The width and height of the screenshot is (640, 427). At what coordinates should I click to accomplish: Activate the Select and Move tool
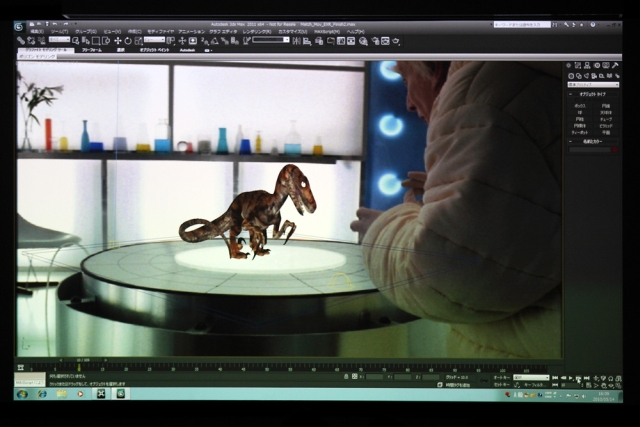pos(118,40)
